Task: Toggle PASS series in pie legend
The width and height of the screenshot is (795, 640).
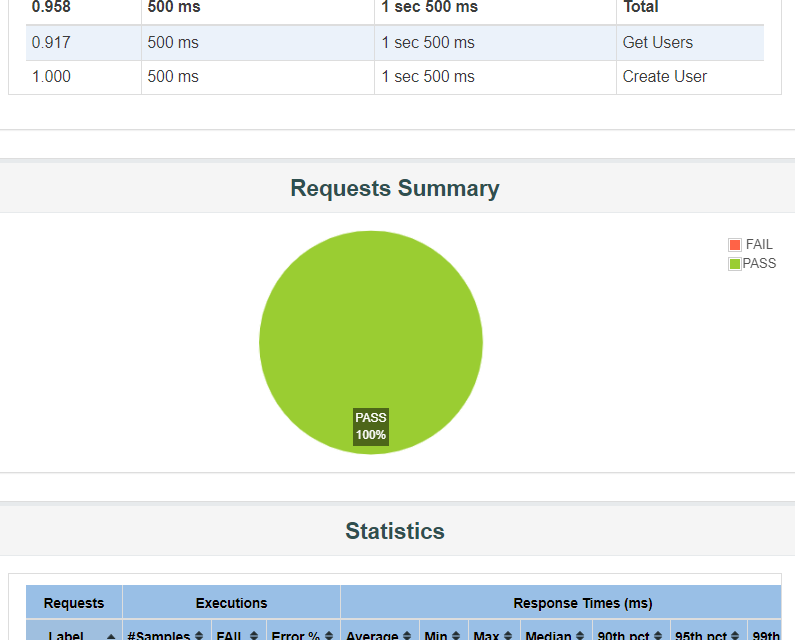Action: tap(759, 264)
